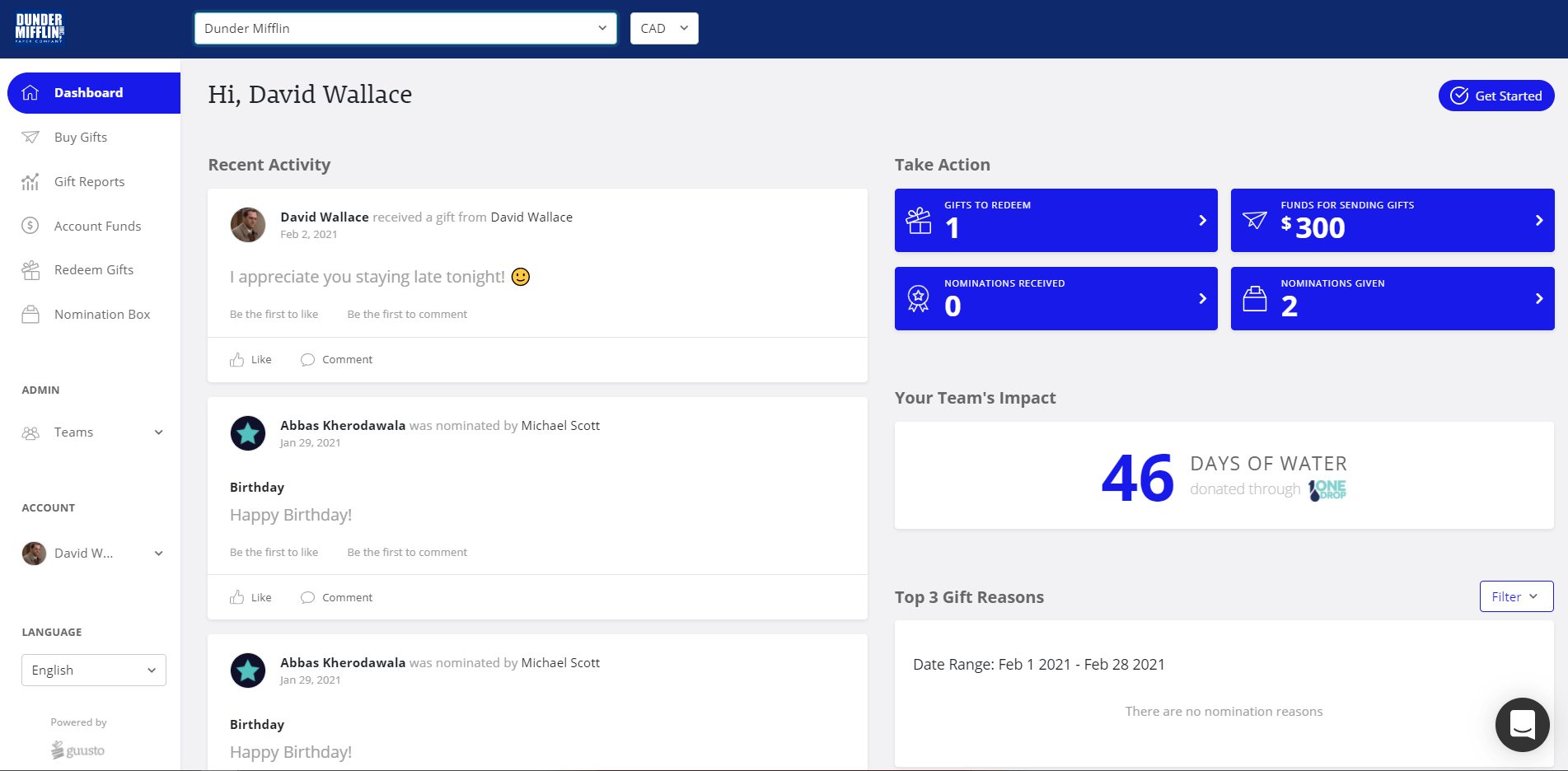The image size is (1568, 771).
Task: Comment on the first birthday nomination post
Action: tap(337, 598)
